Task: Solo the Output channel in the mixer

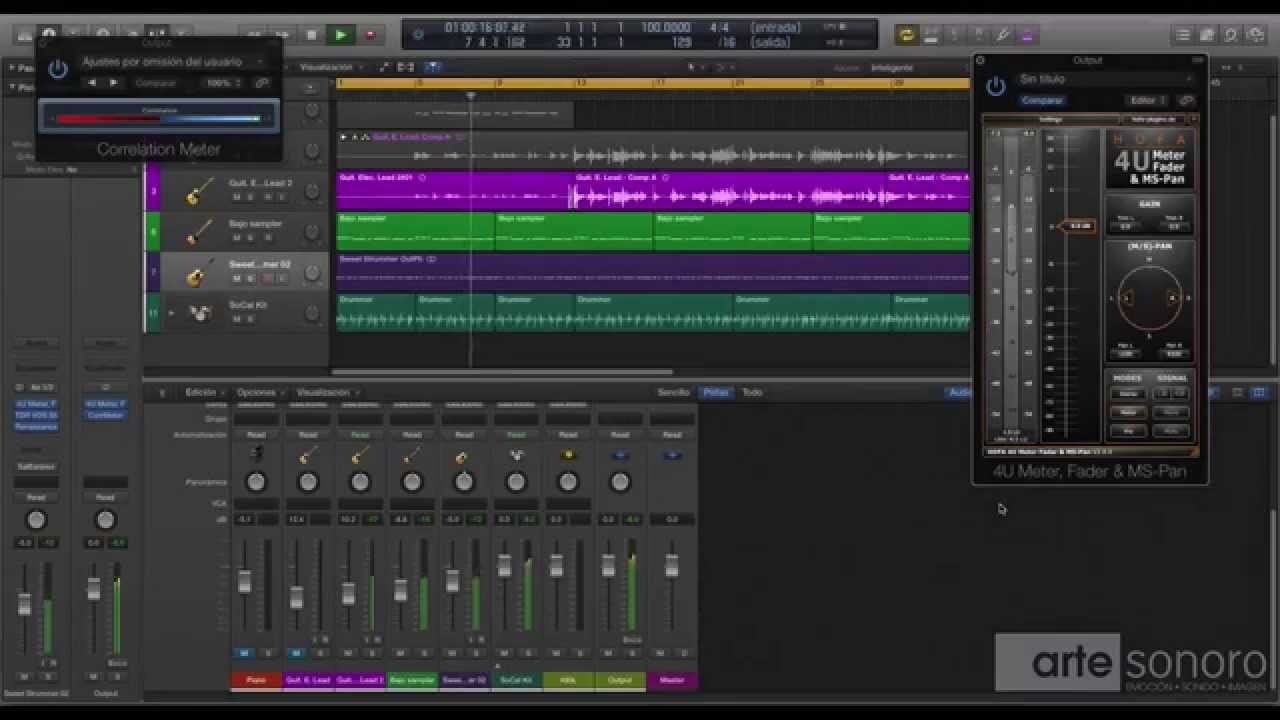Action: click(632, 653)
